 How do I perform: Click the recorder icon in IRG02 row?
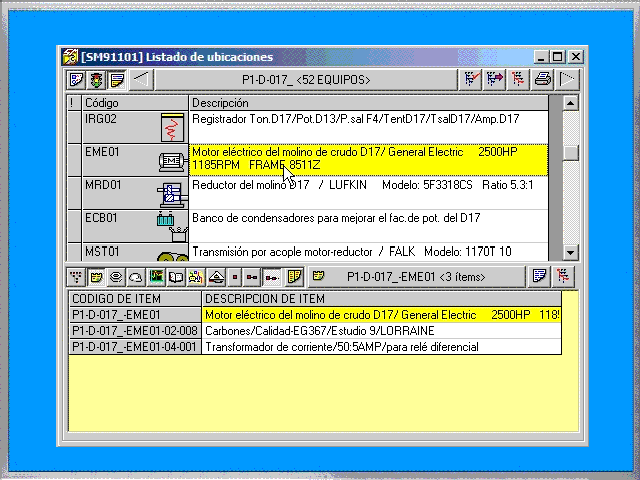[173, 127]
